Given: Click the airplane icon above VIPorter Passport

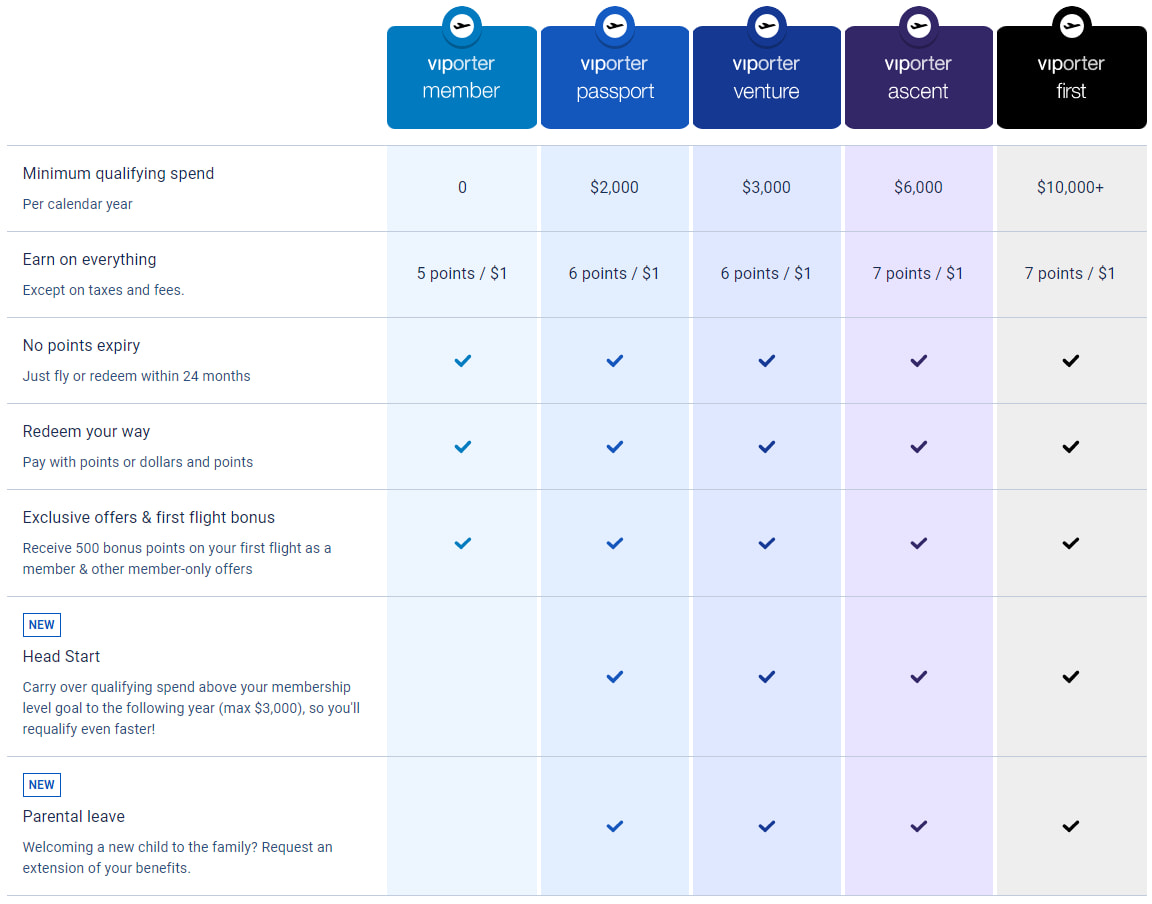Looking at the screenshot, I should [614, 26].
